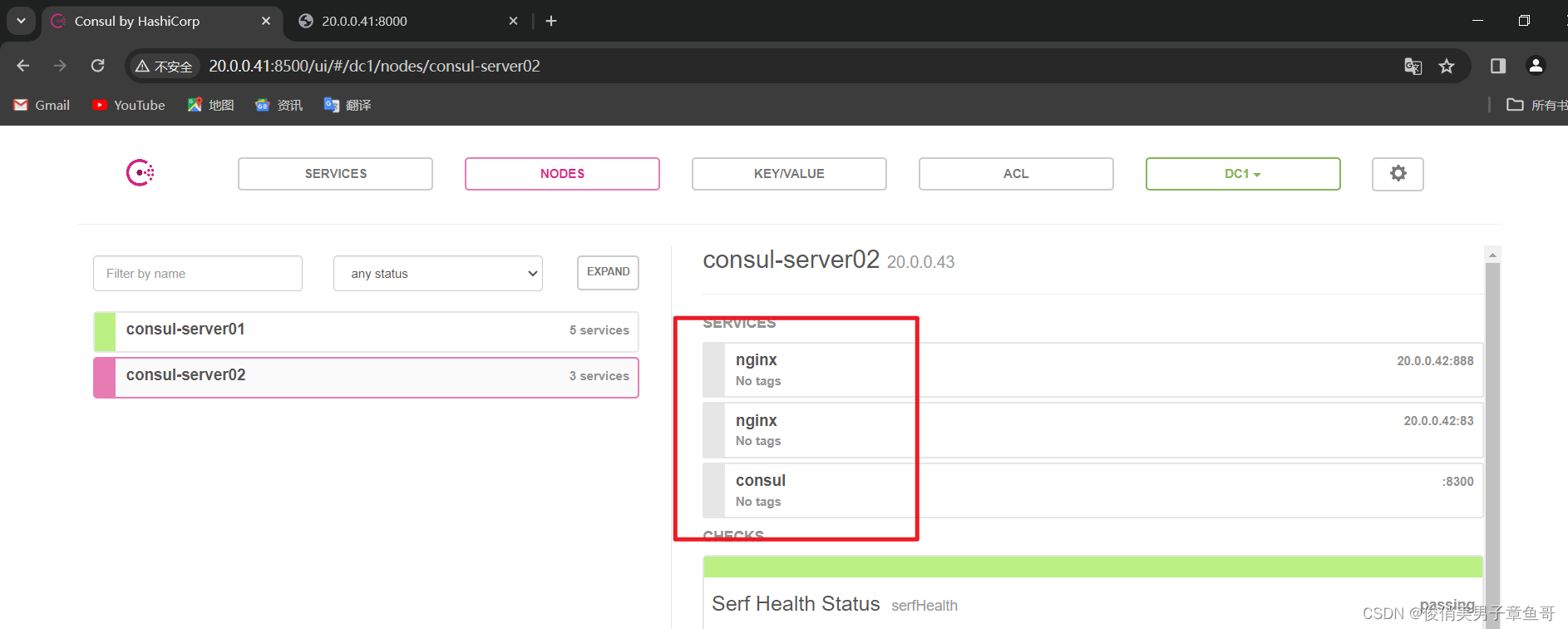
Task: Click the Serf Health Status check
Action: 1092,593
